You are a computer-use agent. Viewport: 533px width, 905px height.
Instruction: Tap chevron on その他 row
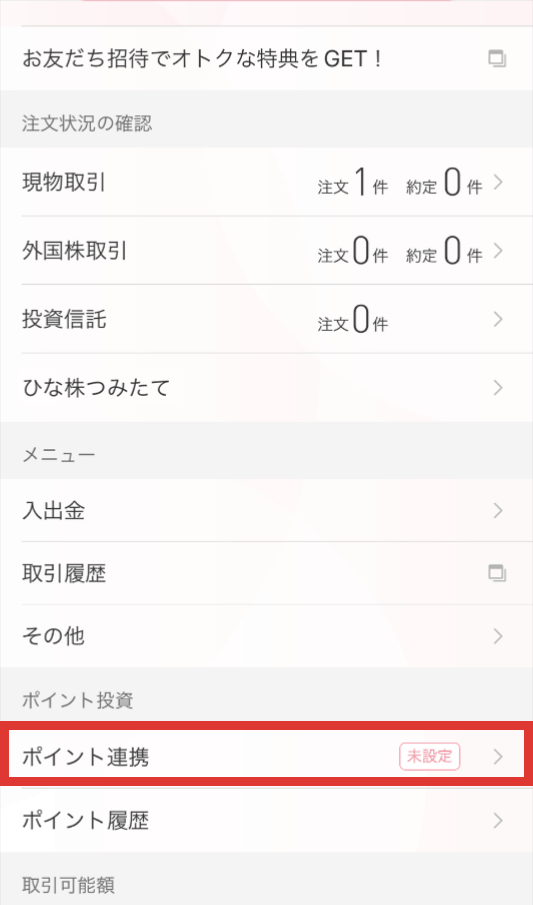point(498,636)
